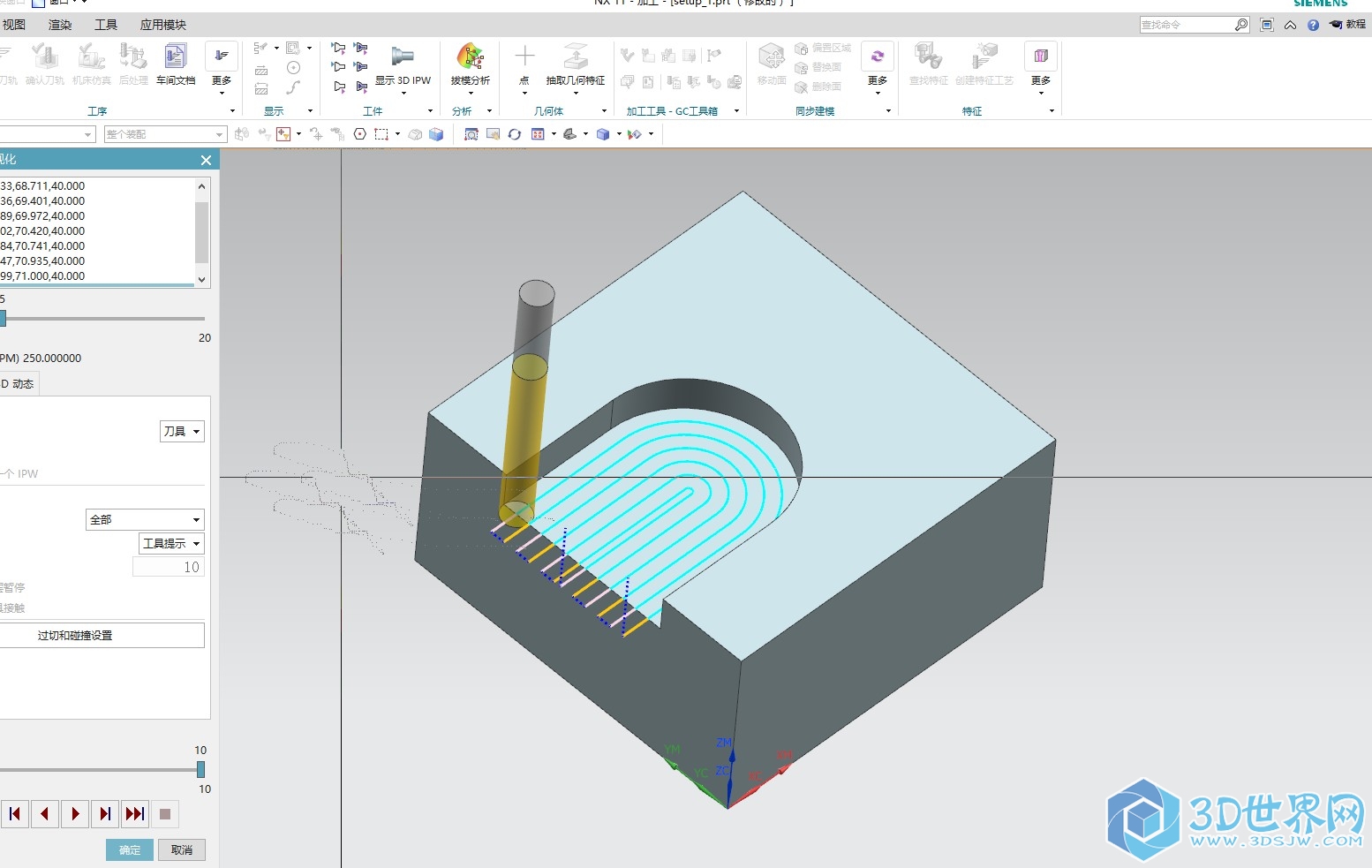1372x868 pixels.
Task: Click the edit section clipping icon
Action: [x=634, y=134]
